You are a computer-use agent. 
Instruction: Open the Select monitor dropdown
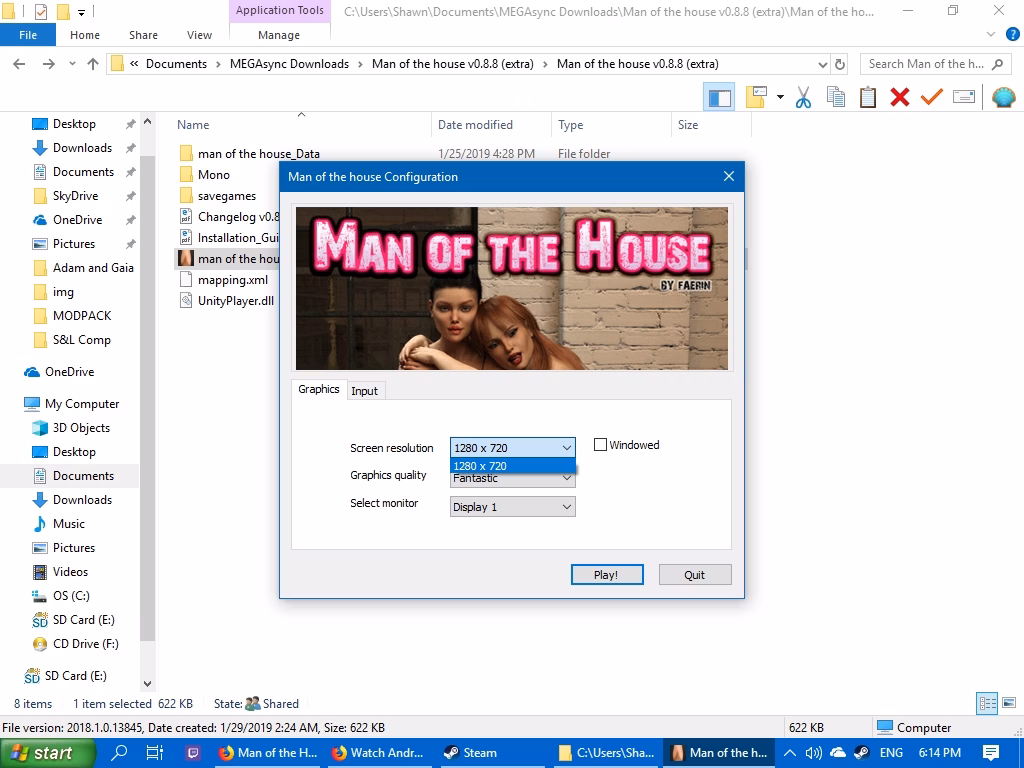click(513, 507)
